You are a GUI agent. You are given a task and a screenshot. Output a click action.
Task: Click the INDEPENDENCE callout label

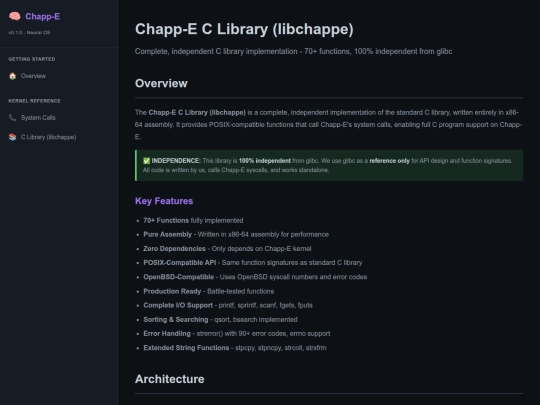(x=176, y=161)
